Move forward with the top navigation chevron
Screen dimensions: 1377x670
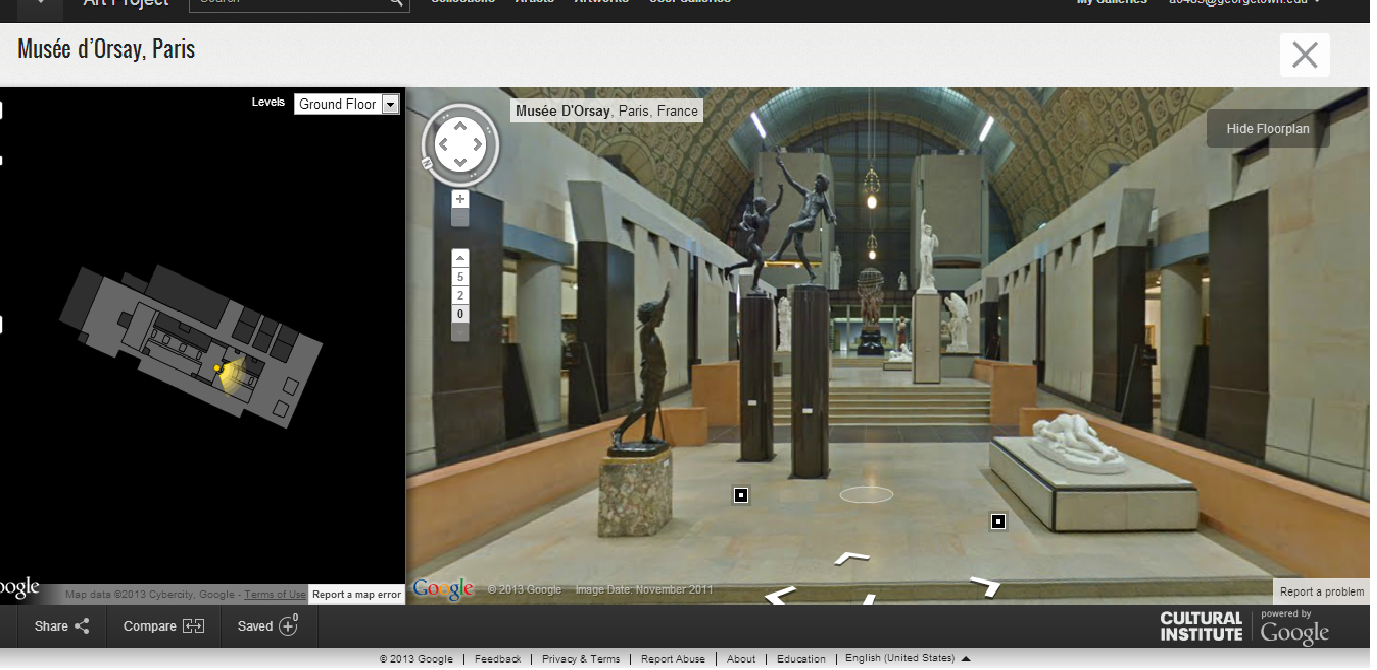(x=852, y=558)
